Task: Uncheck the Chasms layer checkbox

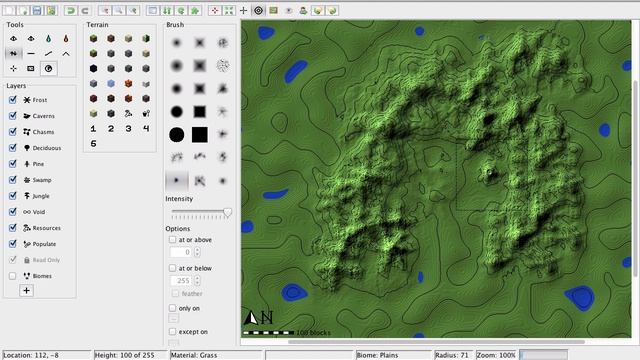Action: tap(13, 131)
